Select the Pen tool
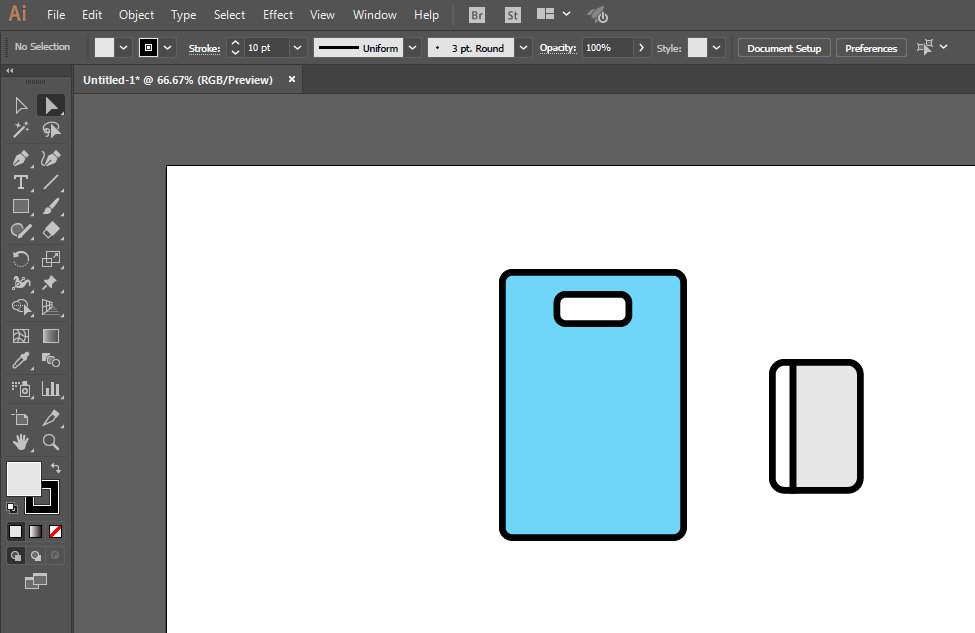Screen dimensions: 975x633 tap(21, 159)
